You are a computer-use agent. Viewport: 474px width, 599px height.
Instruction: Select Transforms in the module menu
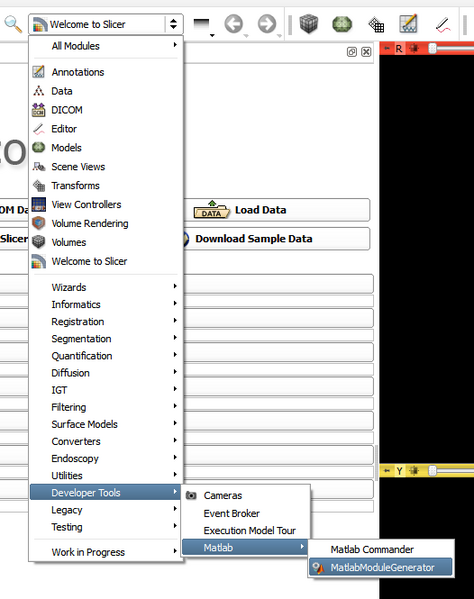pyautogui.click(x=106, y=186)
